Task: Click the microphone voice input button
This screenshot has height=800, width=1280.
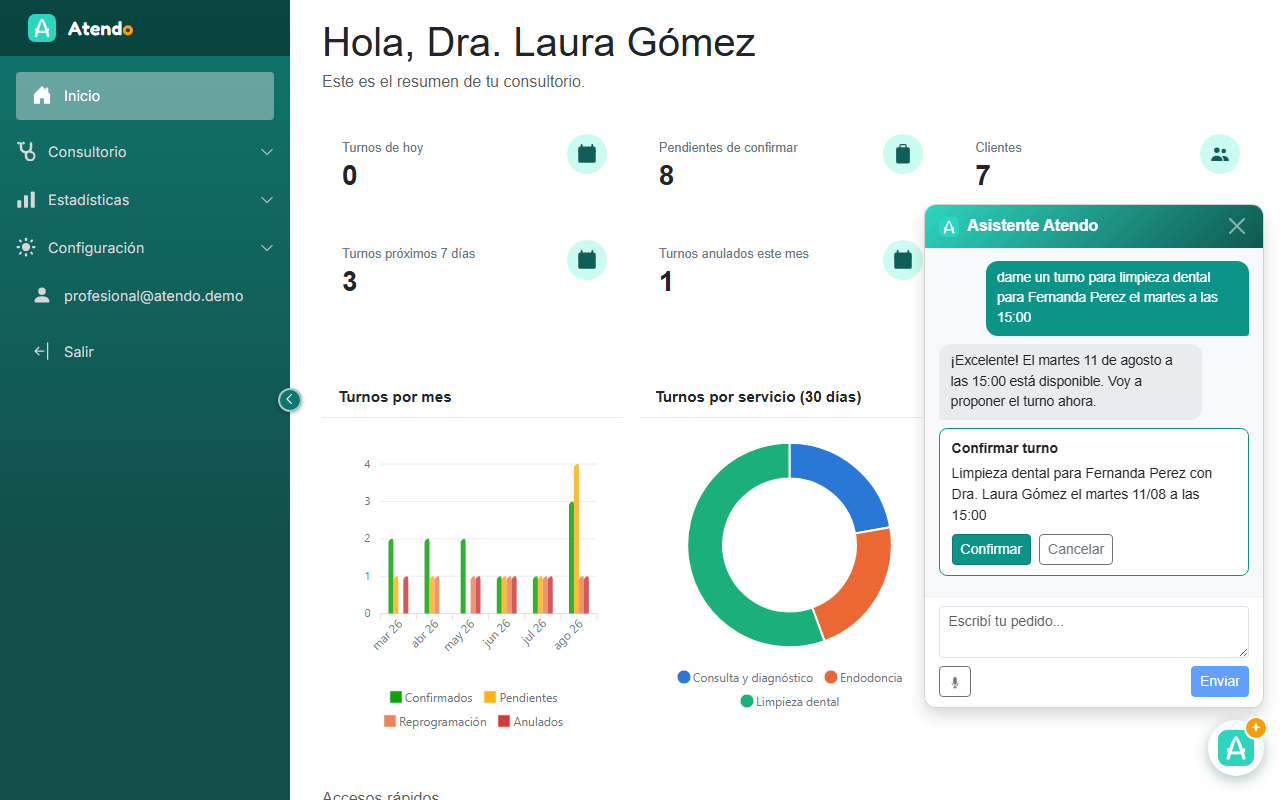Action: [x=955, y=681]
